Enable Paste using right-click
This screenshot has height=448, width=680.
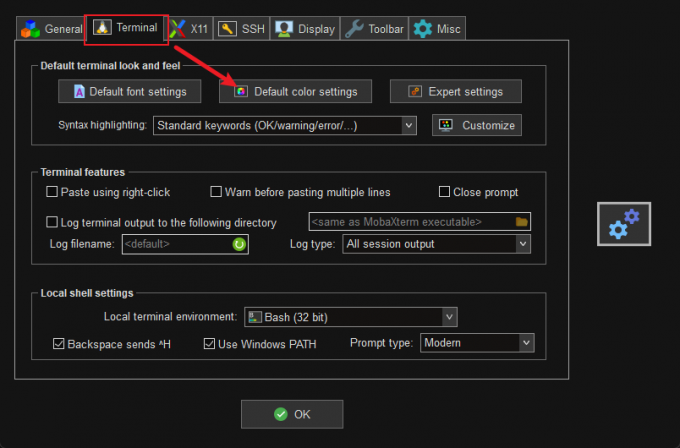(x=52, y=192)
